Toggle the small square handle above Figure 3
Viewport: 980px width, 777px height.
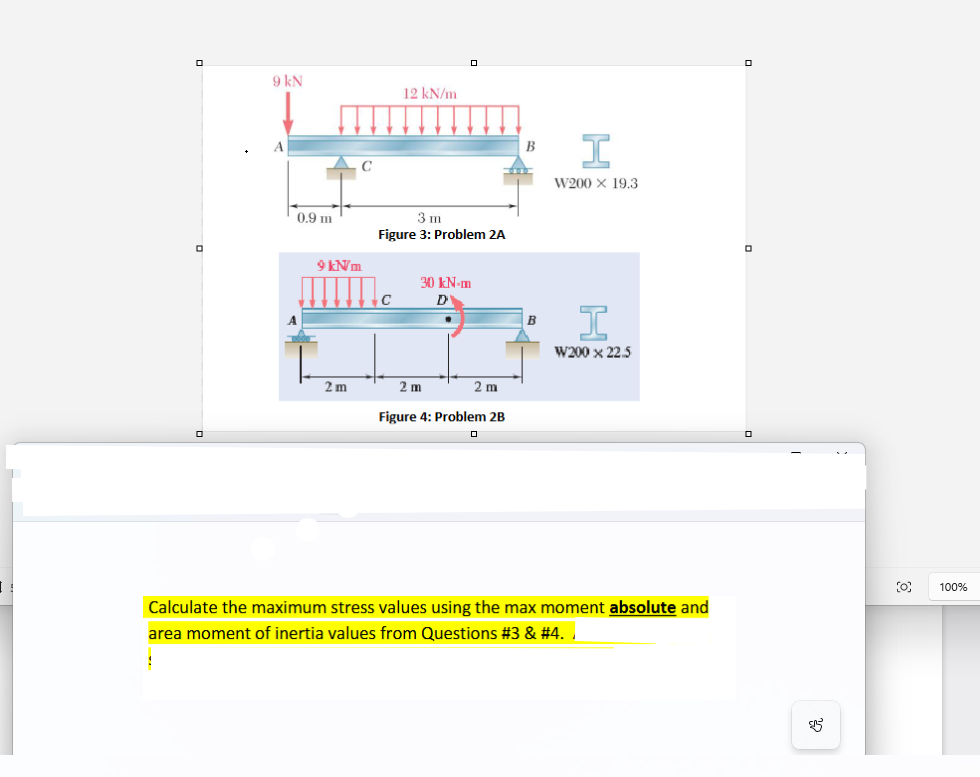pyautogui.click(x=473, y=62)
